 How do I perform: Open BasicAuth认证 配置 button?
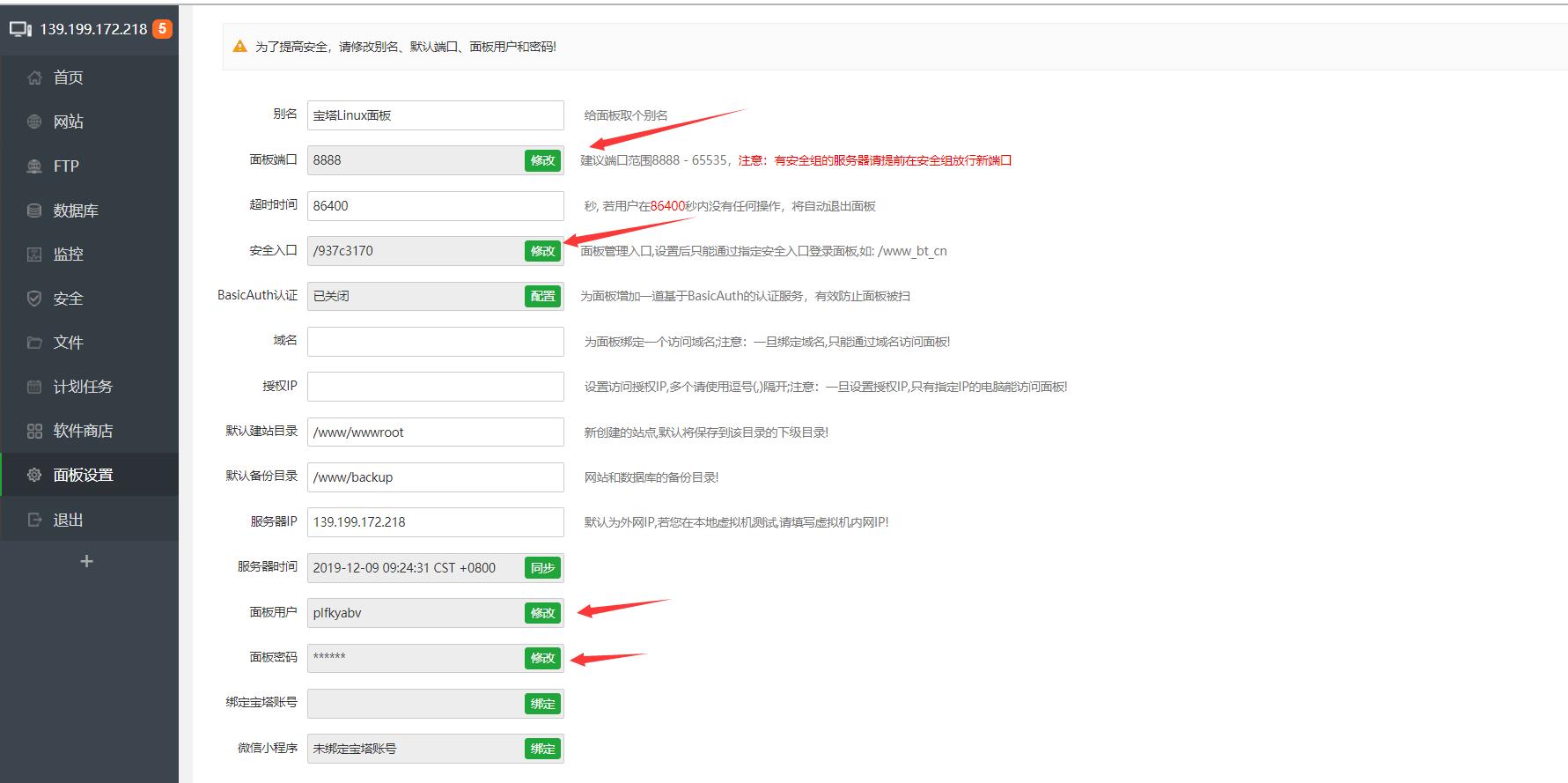coord(542,296)
